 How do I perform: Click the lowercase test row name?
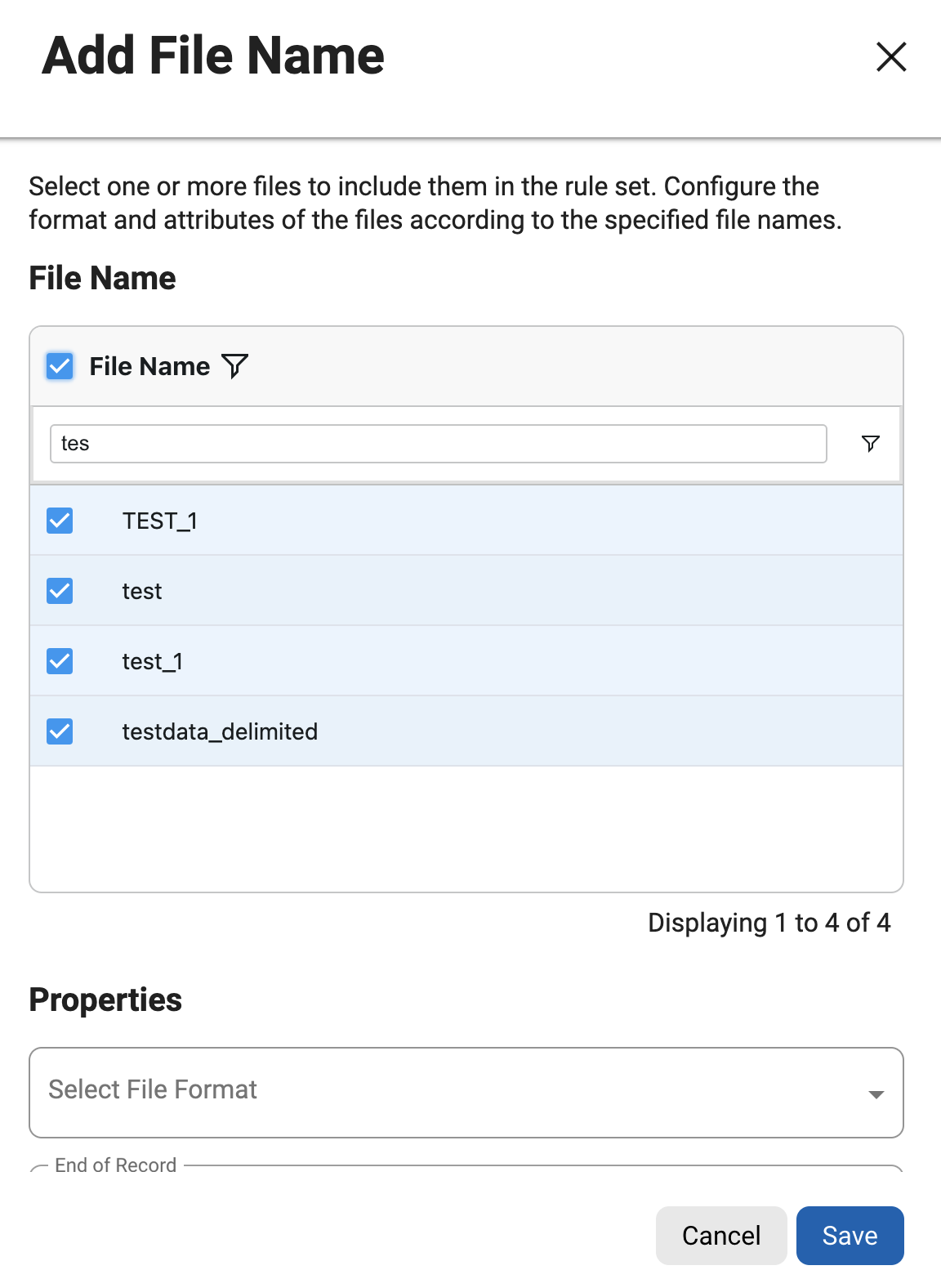tap(142, 591)
